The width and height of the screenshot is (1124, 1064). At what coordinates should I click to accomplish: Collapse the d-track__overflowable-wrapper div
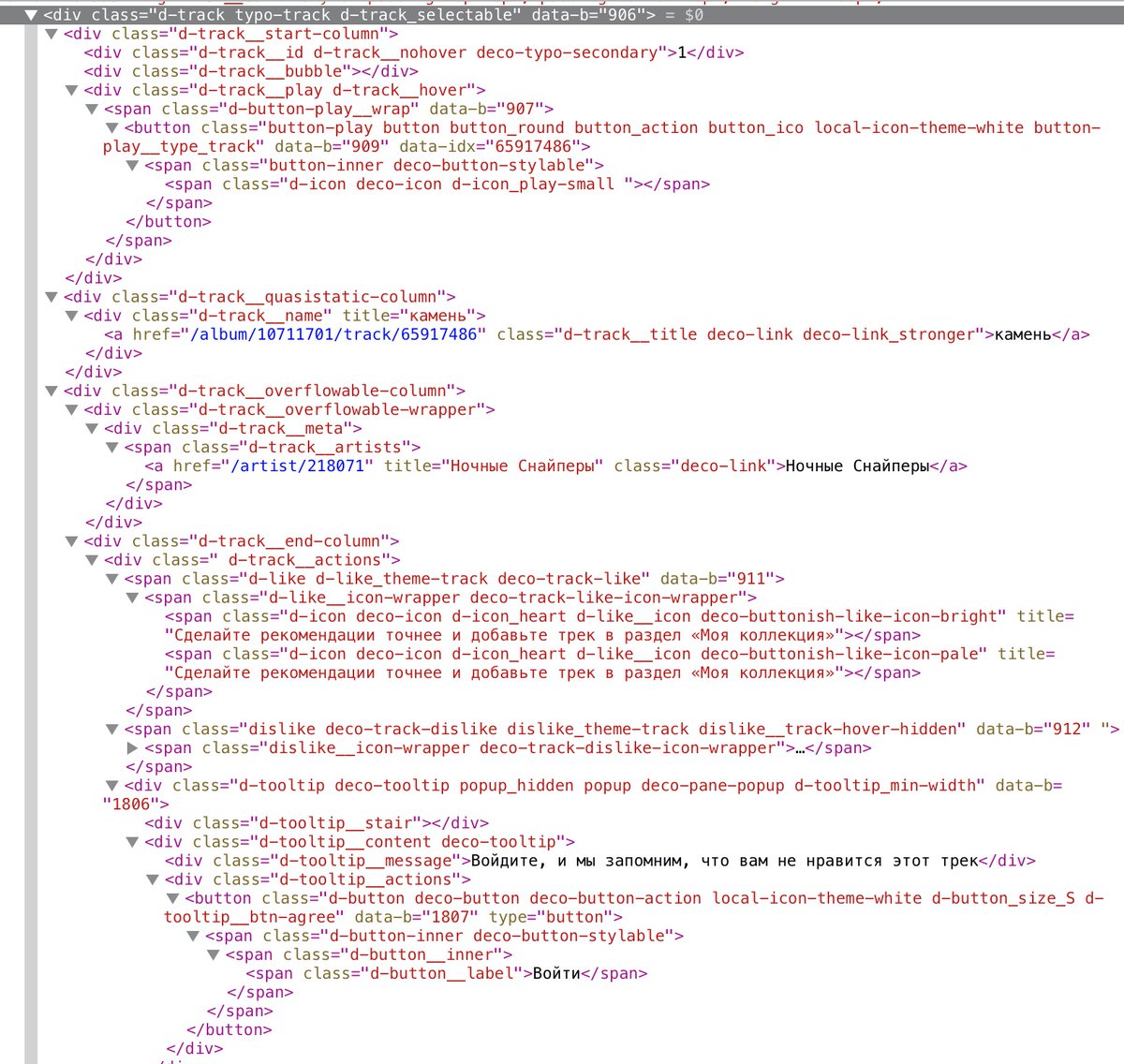click(x=71, y=409)
